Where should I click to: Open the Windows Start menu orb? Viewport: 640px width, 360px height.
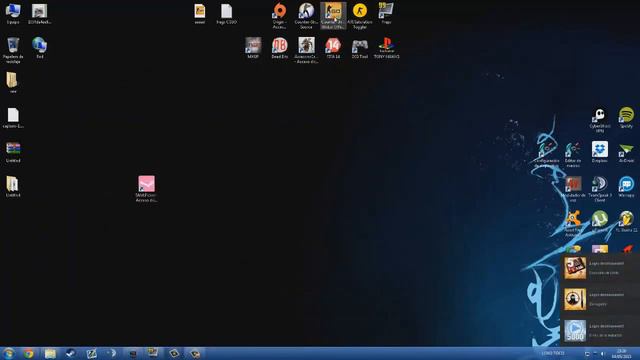(x=9, y=353)
